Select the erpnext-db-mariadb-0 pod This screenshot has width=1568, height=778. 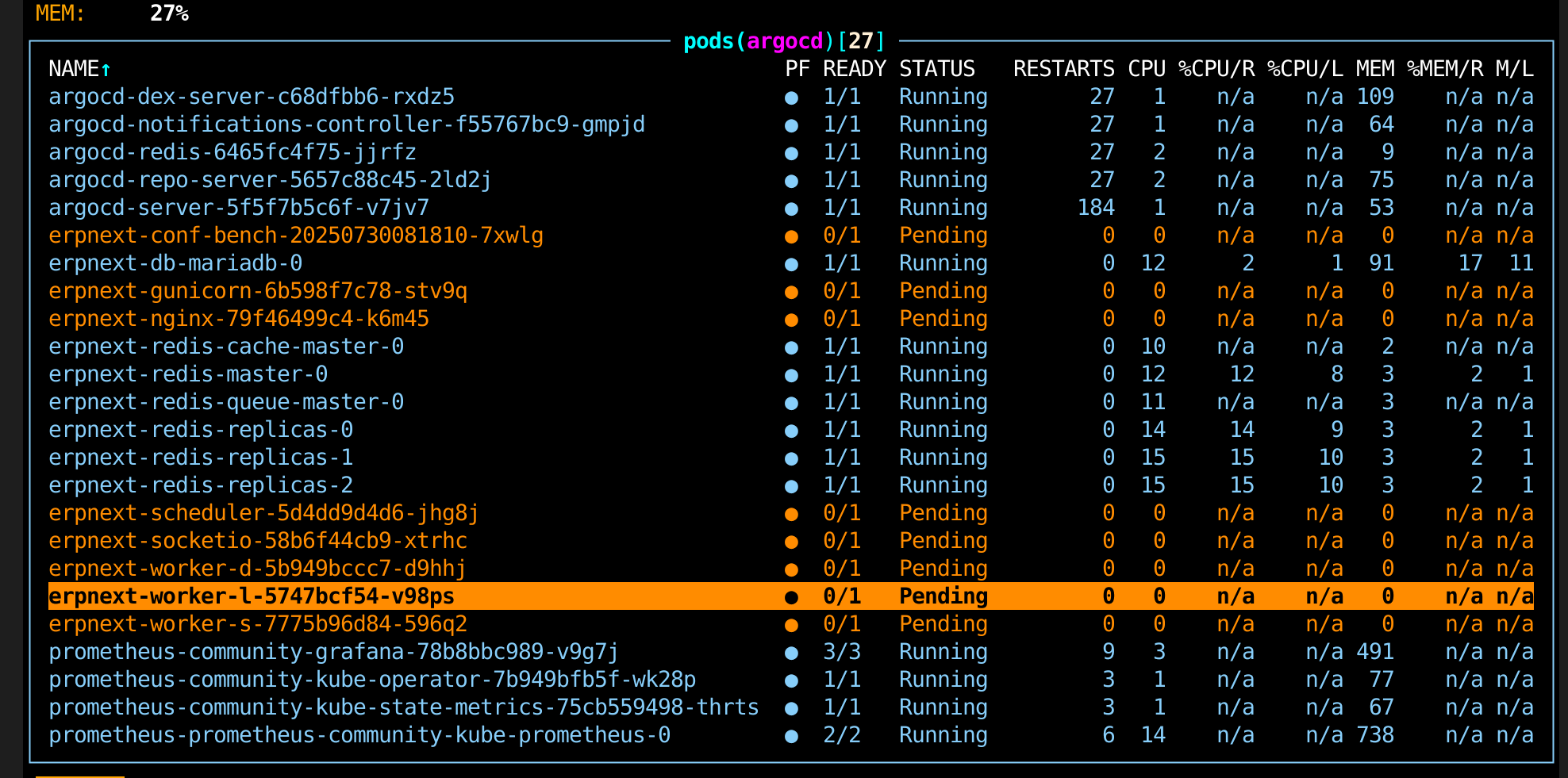791,263
